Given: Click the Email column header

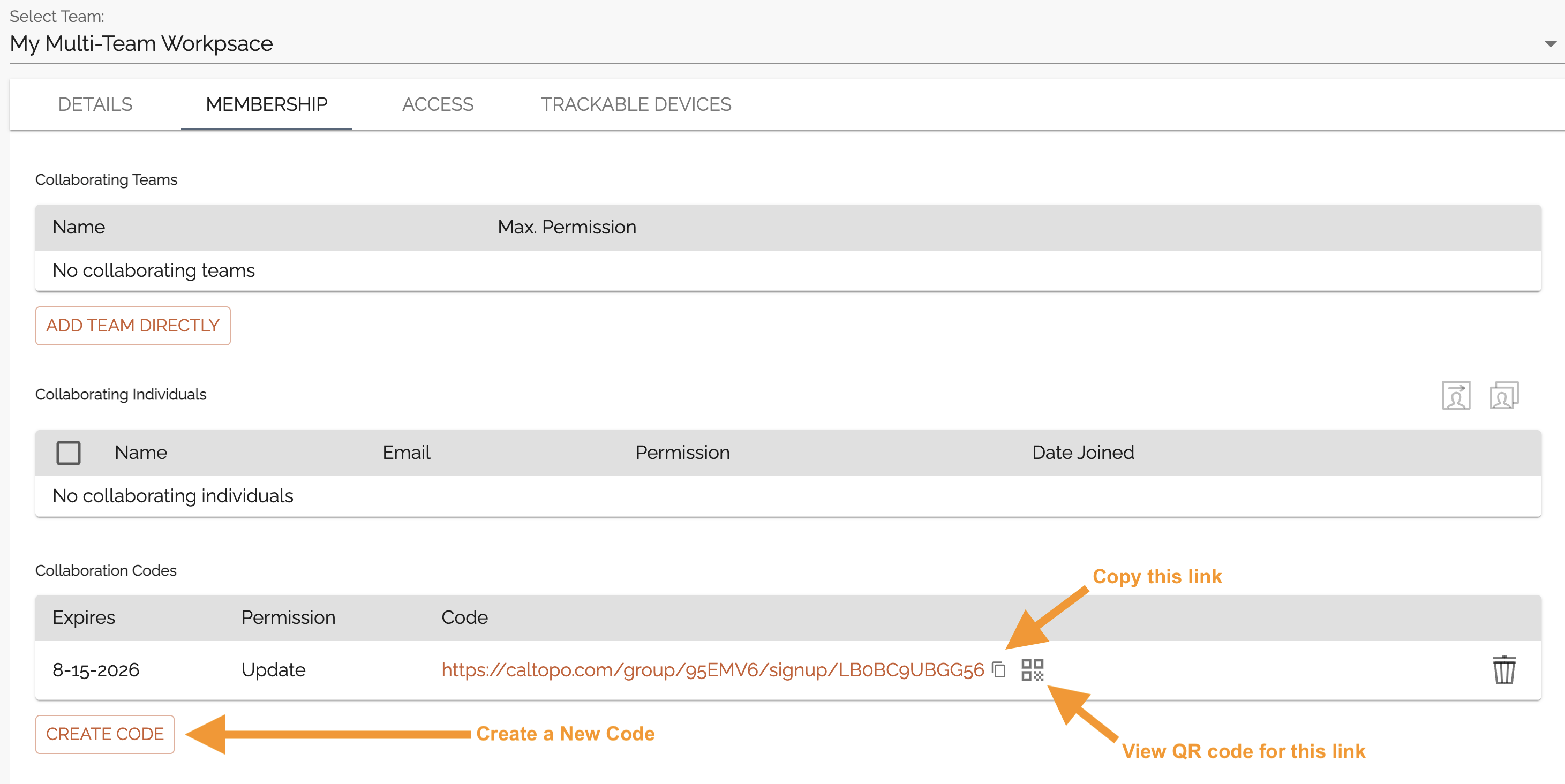Looking at the screenshot, I should click(x=407, y=453).
